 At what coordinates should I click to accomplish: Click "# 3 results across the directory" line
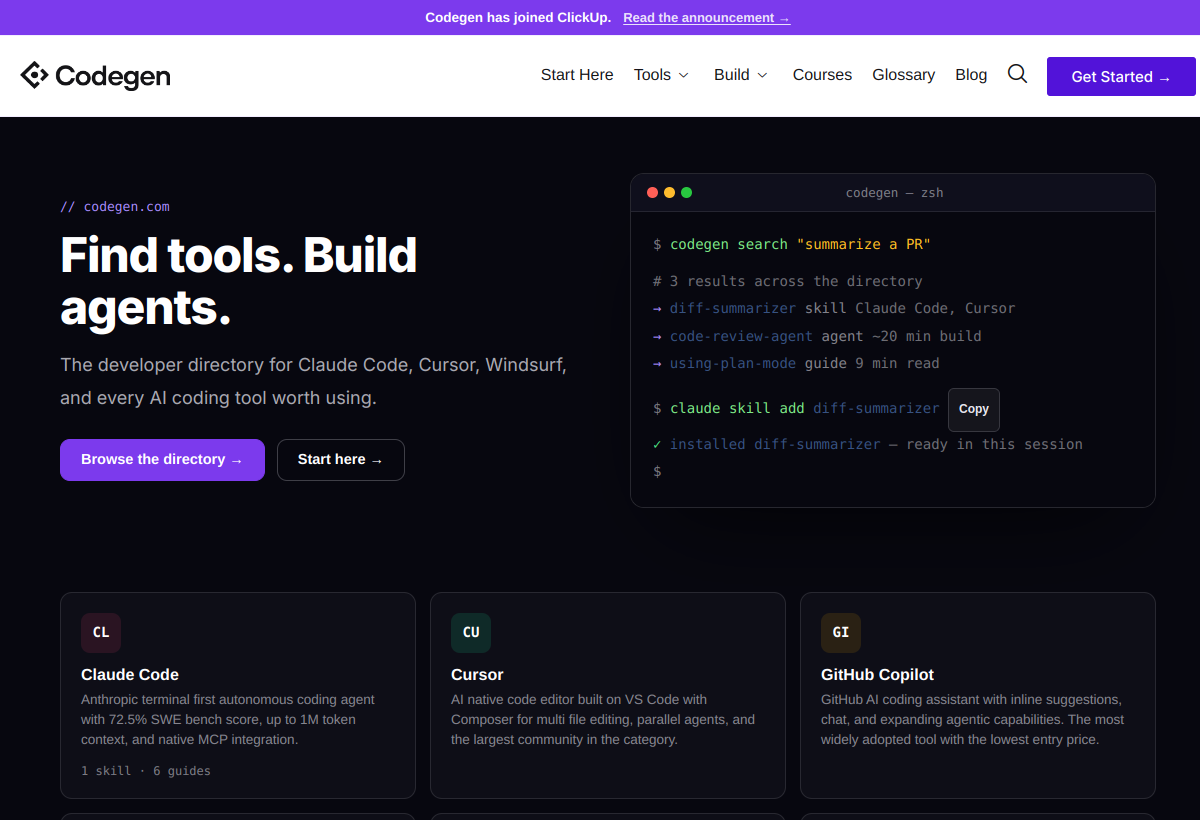788,281
